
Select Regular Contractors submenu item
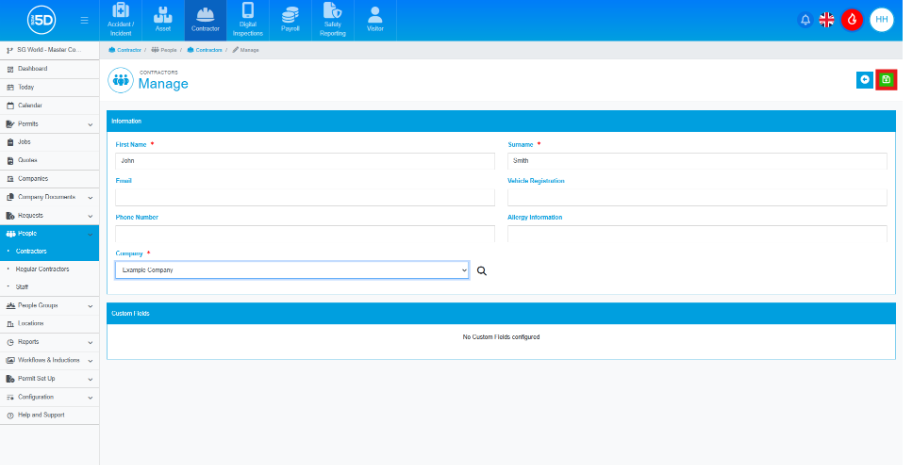[x=50, y=269]
